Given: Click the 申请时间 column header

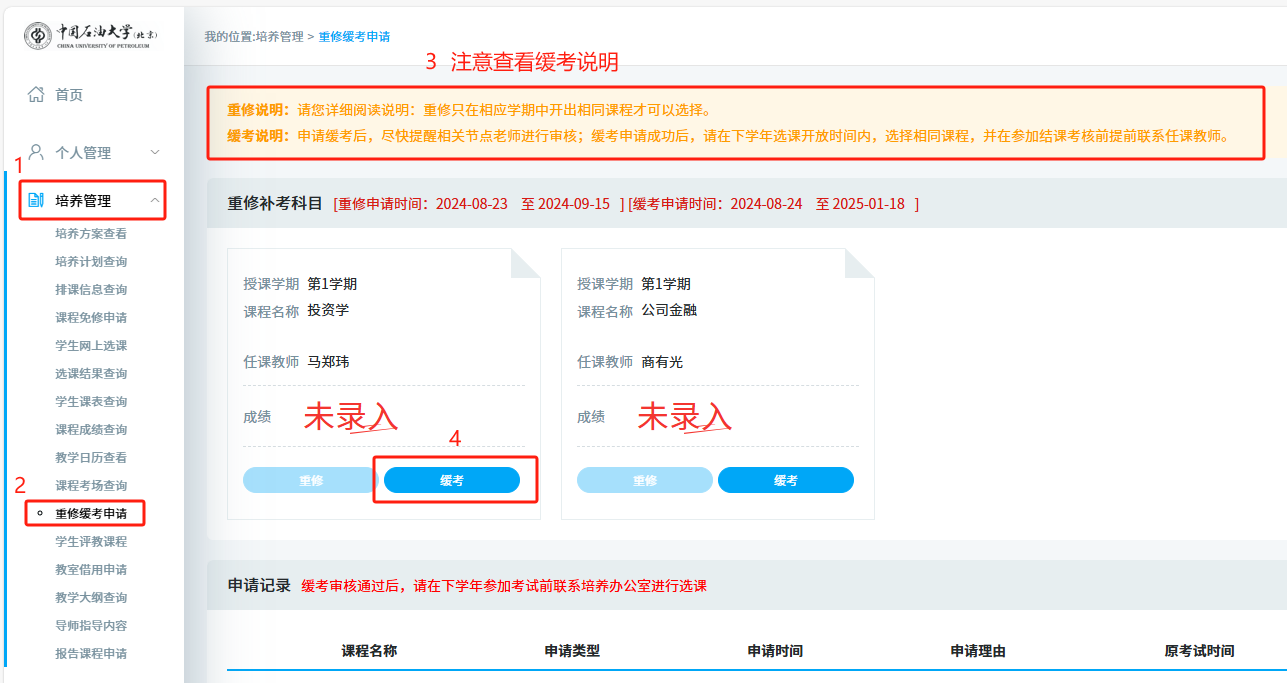Looking at the screenshot, I should tap(775, 650).
